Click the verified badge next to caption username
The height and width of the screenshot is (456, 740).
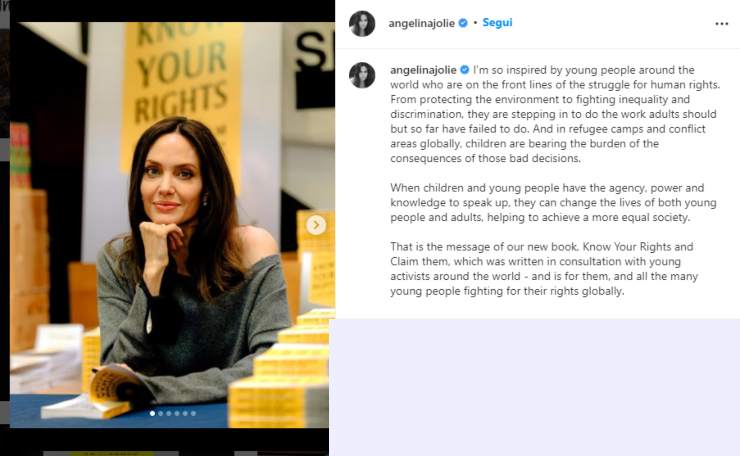[x=464, y=70]
